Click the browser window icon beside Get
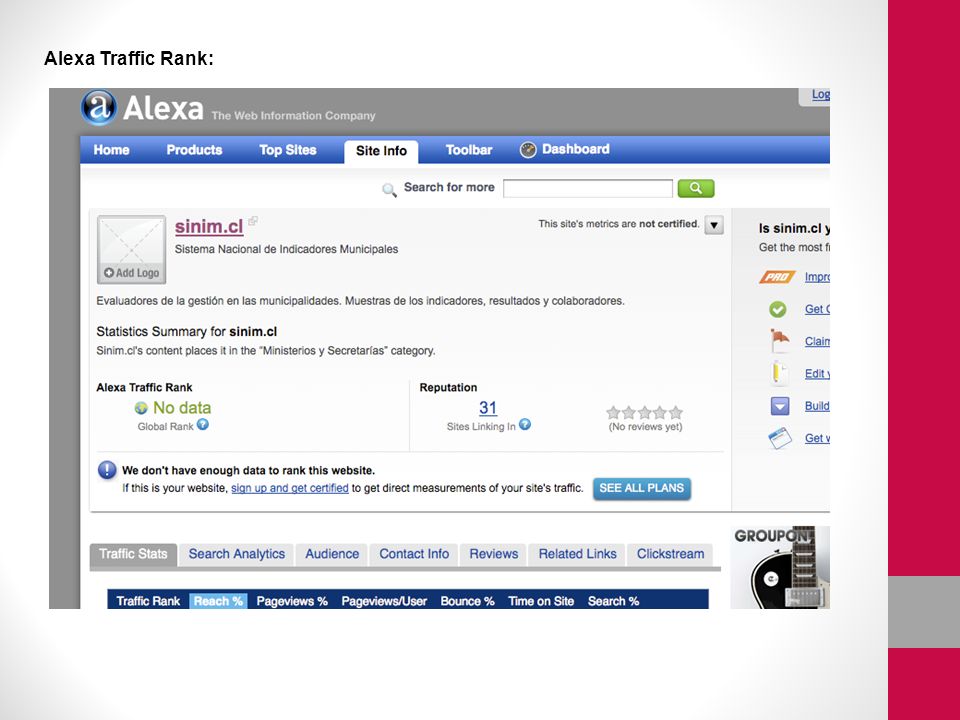 [x=779, y=438]
